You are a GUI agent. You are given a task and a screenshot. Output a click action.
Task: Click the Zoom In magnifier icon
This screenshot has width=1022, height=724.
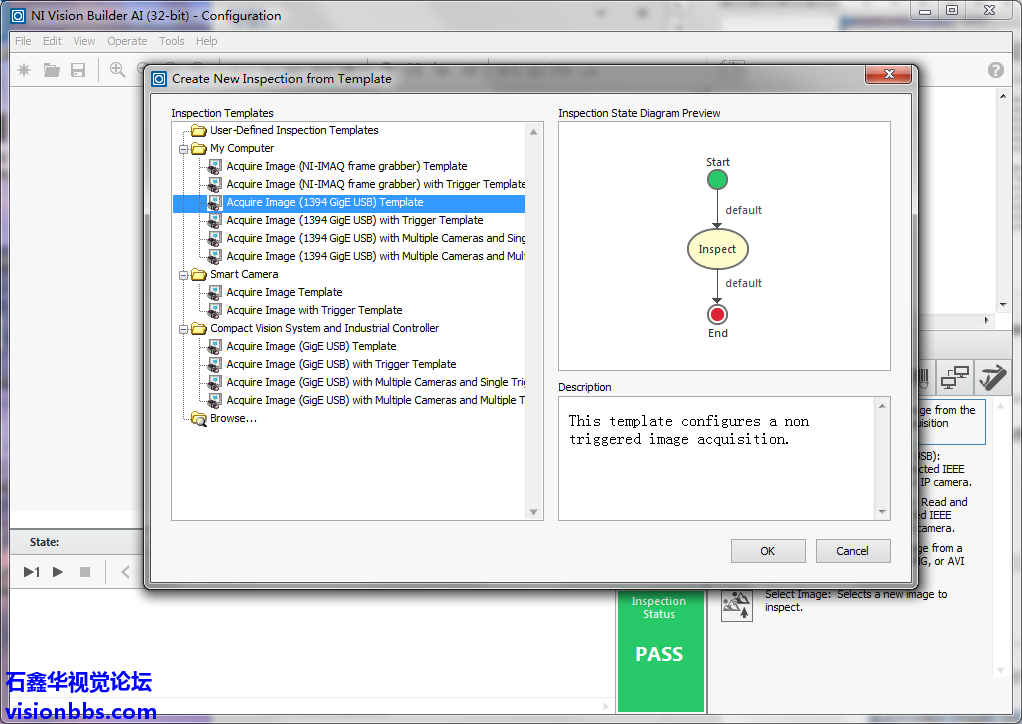point(118,70)
